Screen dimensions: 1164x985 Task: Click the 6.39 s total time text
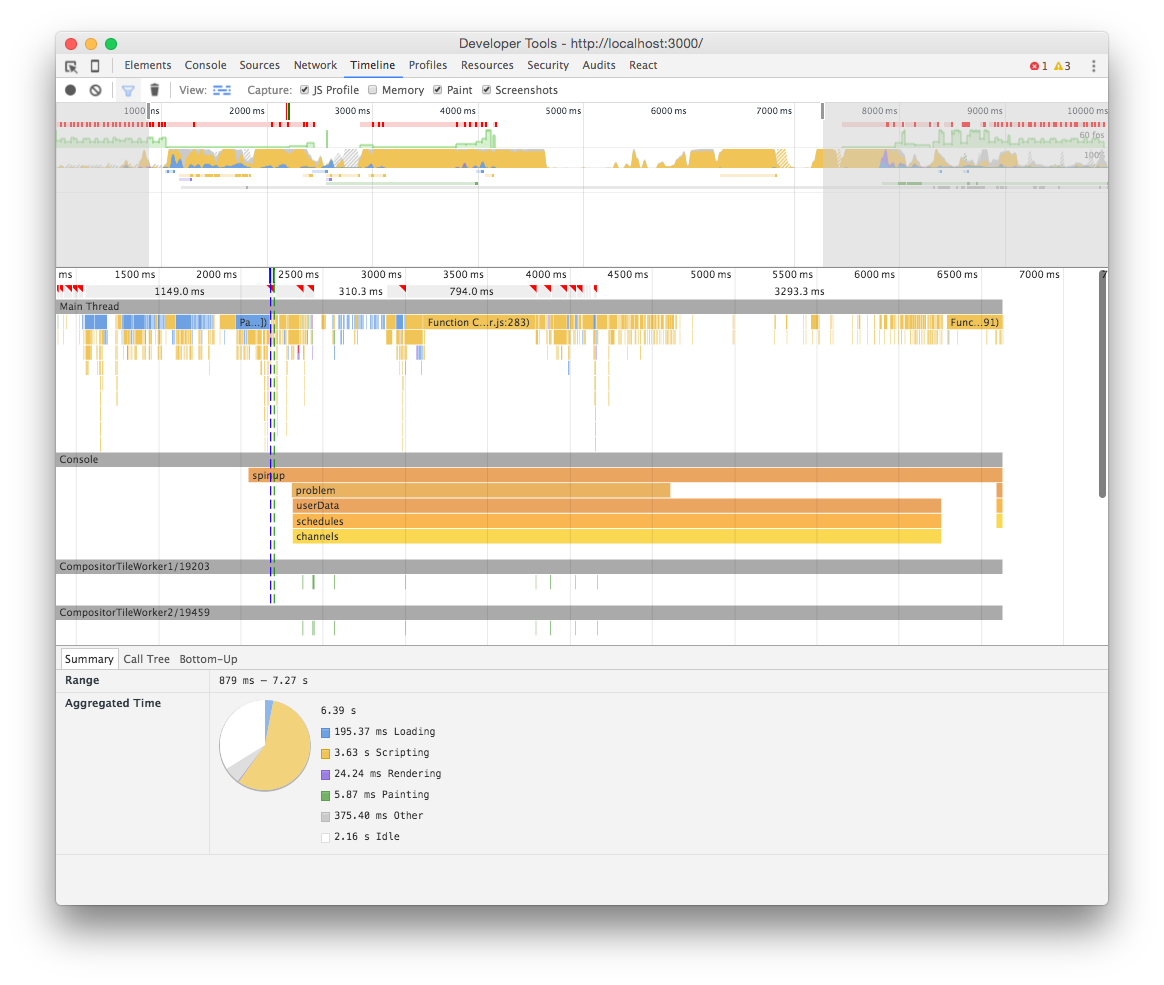coord(339,710)
